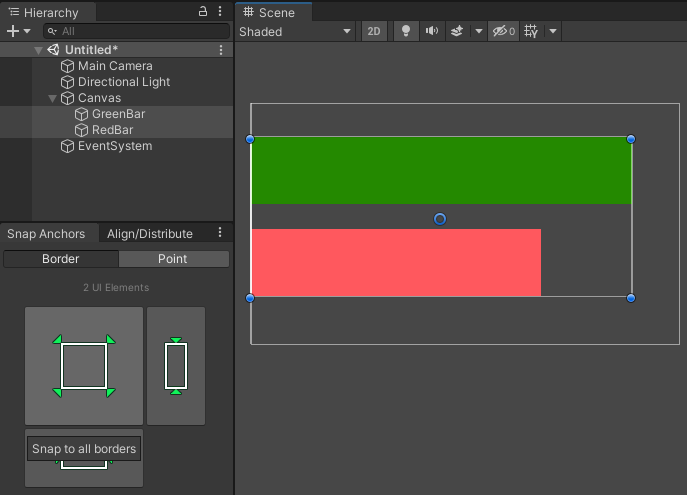The image size is (687, 495).
Task: Toggle 2D view mode in Scene
Action: [x=374, y=31]
